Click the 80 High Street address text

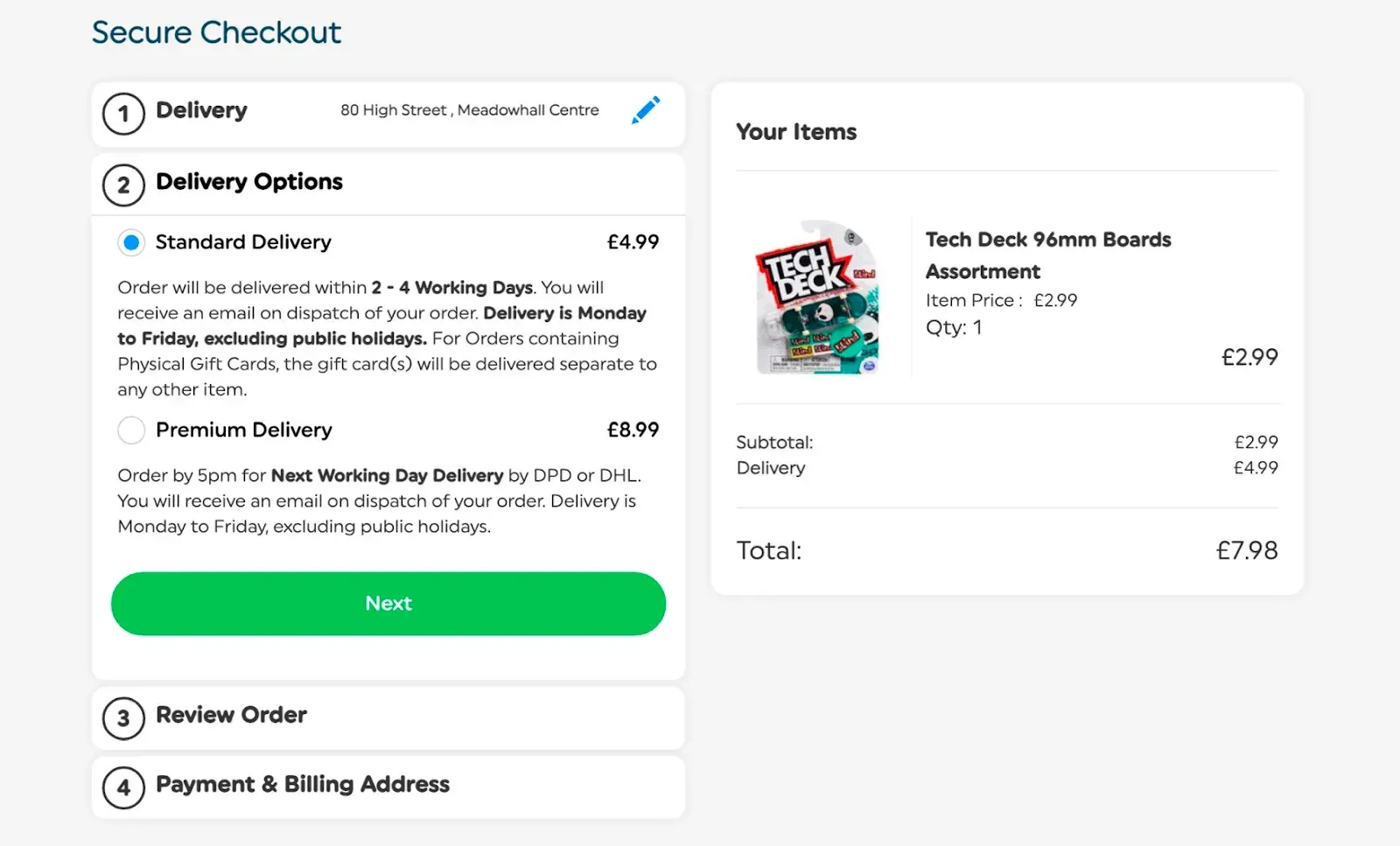click(469, 110)
